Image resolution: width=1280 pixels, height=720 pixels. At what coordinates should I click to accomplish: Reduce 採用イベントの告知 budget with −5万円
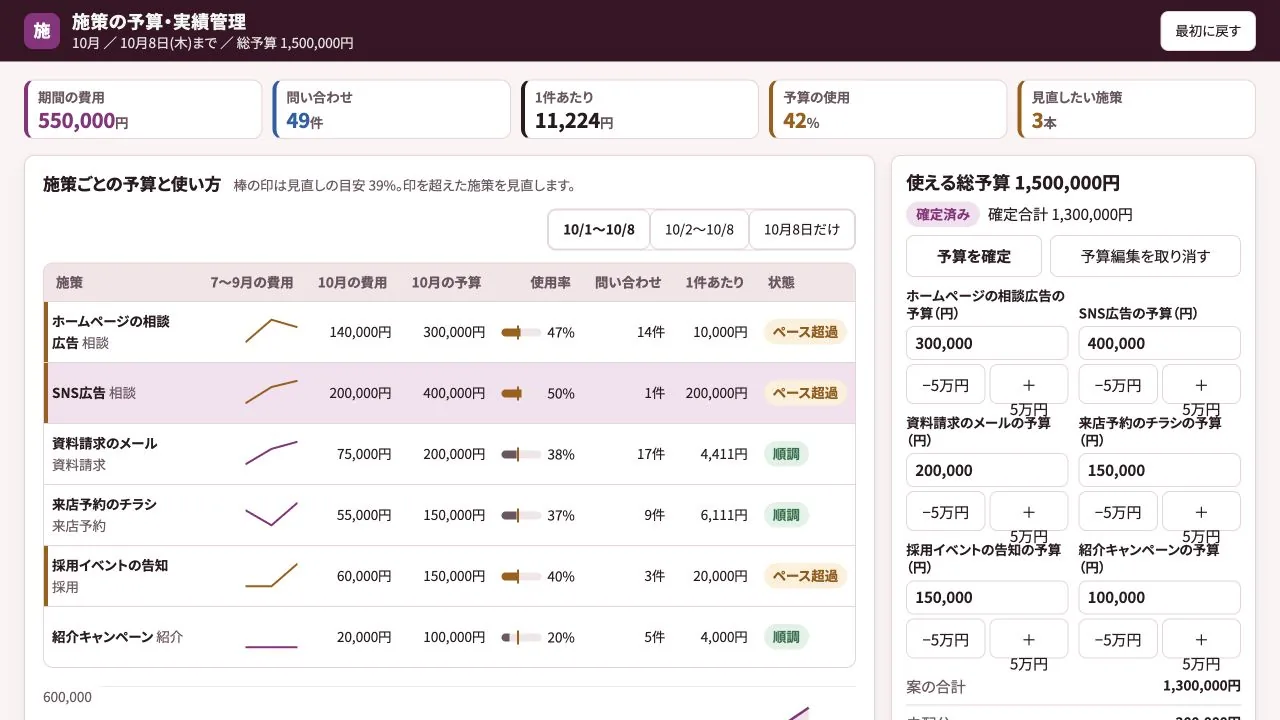pyautogui.click(x=946, y=639)
